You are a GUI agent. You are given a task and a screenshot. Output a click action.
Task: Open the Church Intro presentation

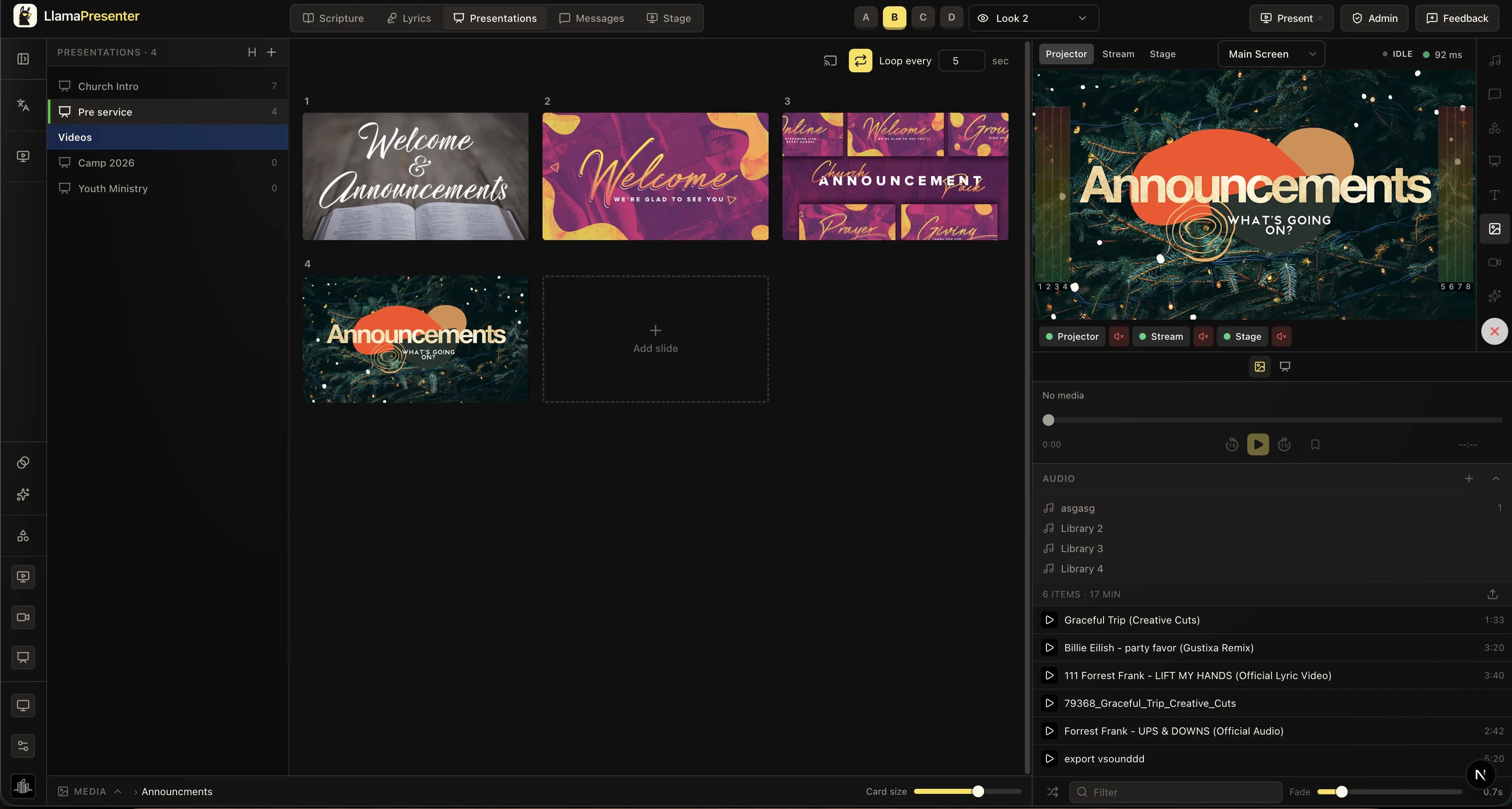pos(168,86)
